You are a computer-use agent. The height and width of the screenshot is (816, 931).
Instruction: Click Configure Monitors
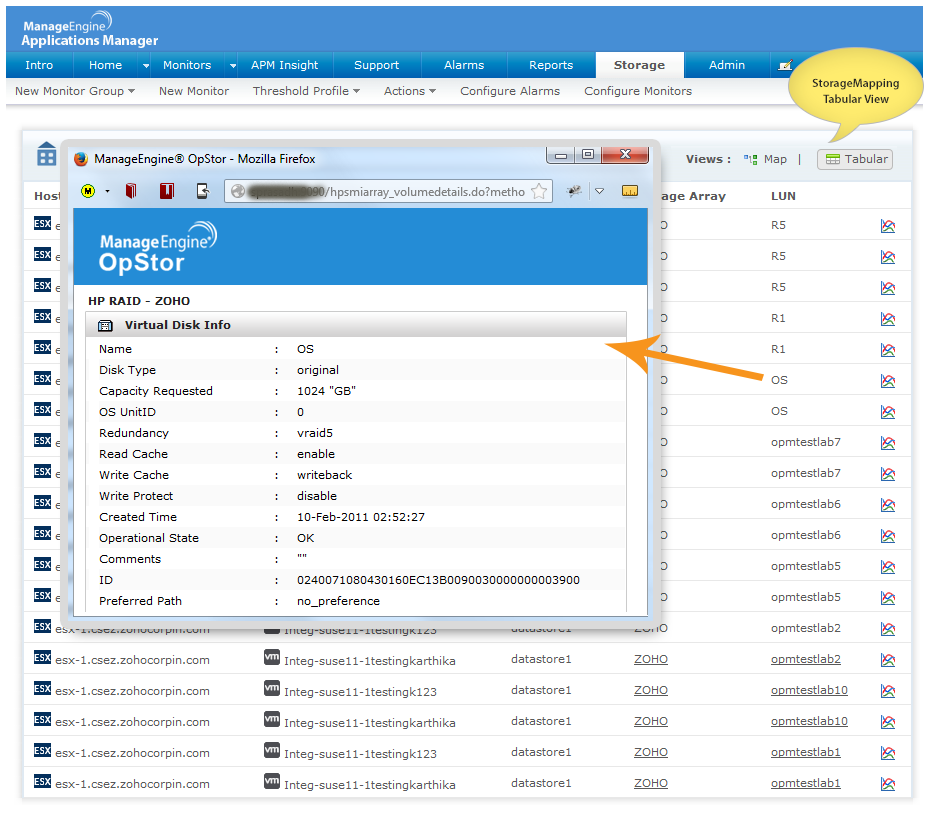[x=638, y=91]
